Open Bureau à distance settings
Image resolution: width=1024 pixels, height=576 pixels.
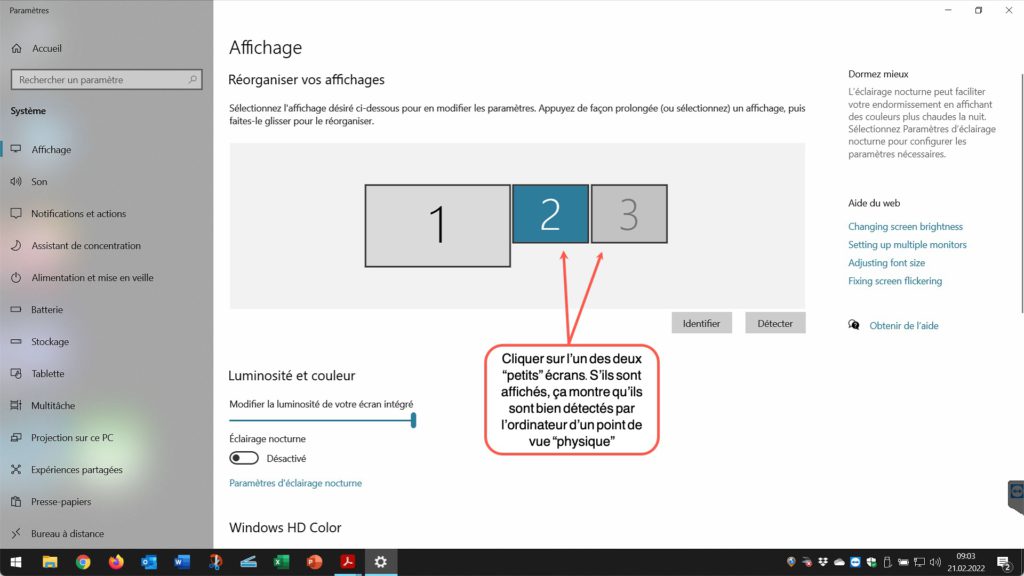tap(67, 534)
